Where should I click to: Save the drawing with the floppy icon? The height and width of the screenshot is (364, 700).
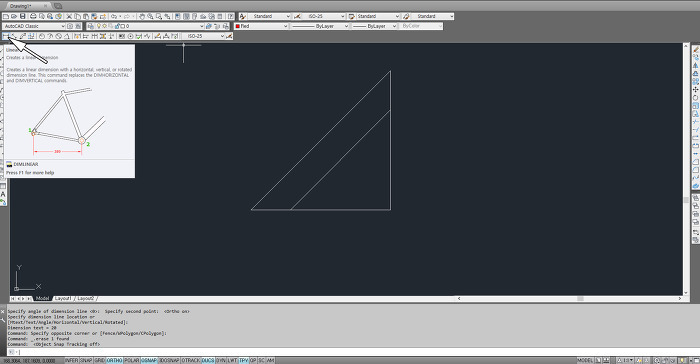point(23,17)
